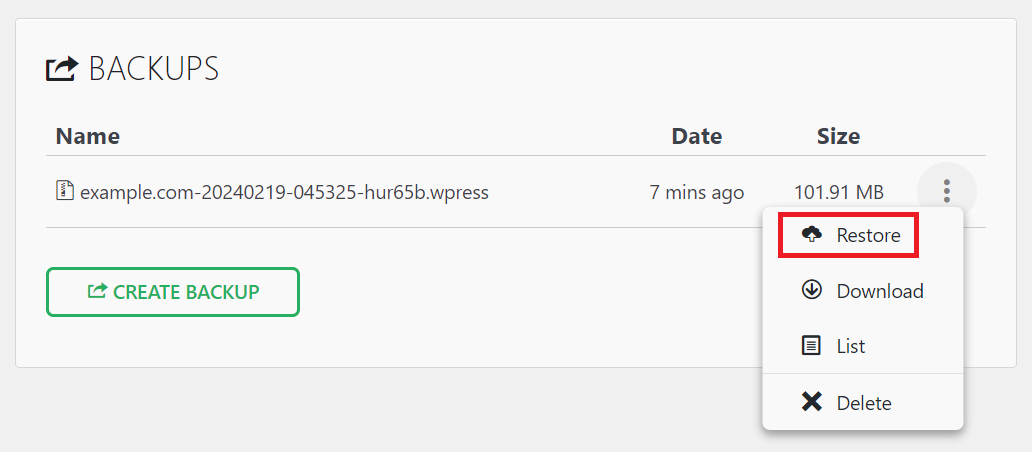Viewport: 1032px width, 452px height.
Task: Click the export icon next to the BACKUPS heading
Action: pyautogui.click(x=62, y=69)
